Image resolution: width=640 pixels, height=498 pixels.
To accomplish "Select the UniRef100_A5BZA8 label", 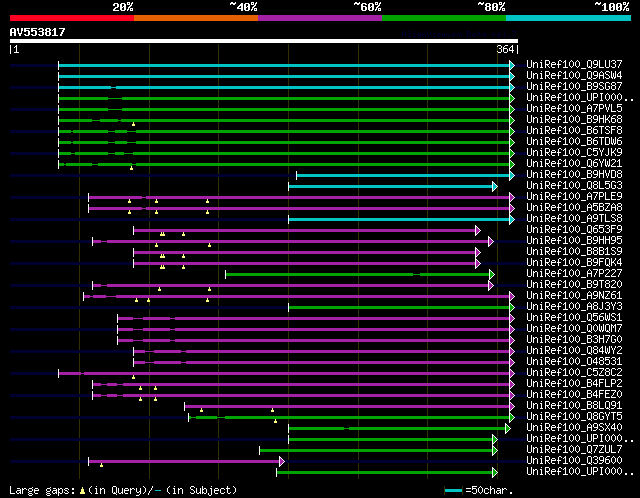I will click(574, 207).
